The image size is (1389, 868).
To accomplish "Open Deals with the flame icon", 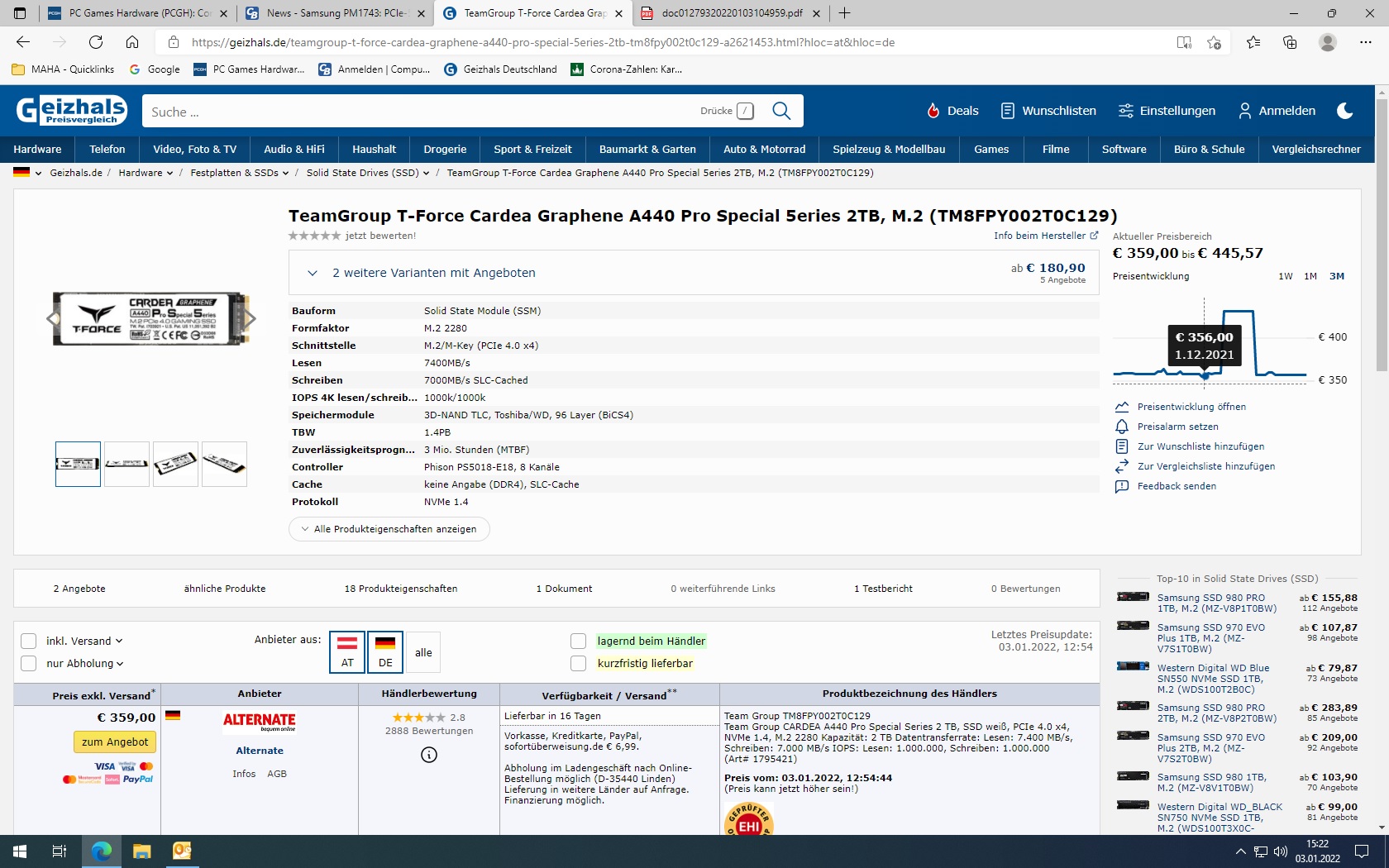I will [952, 111].
